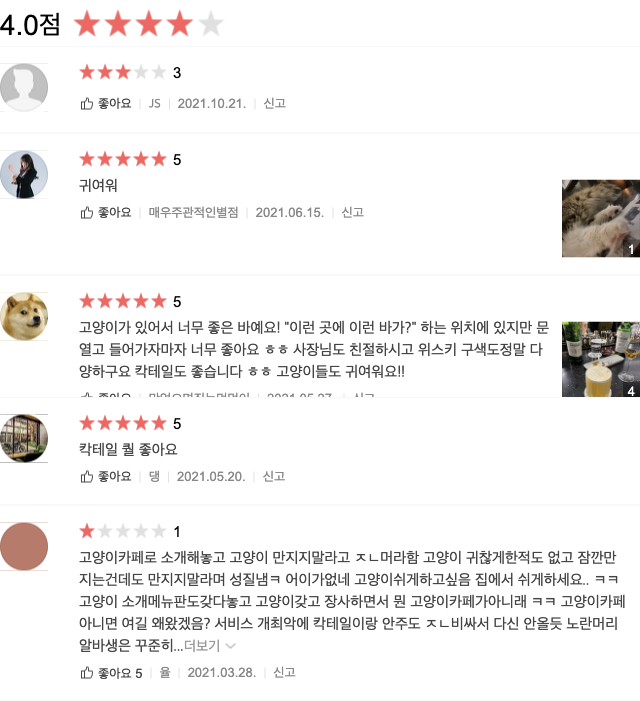The image size is (640, 701).
Task: Tap the thumbs-up on the 귀여워 review
Action: coord(105,212)
